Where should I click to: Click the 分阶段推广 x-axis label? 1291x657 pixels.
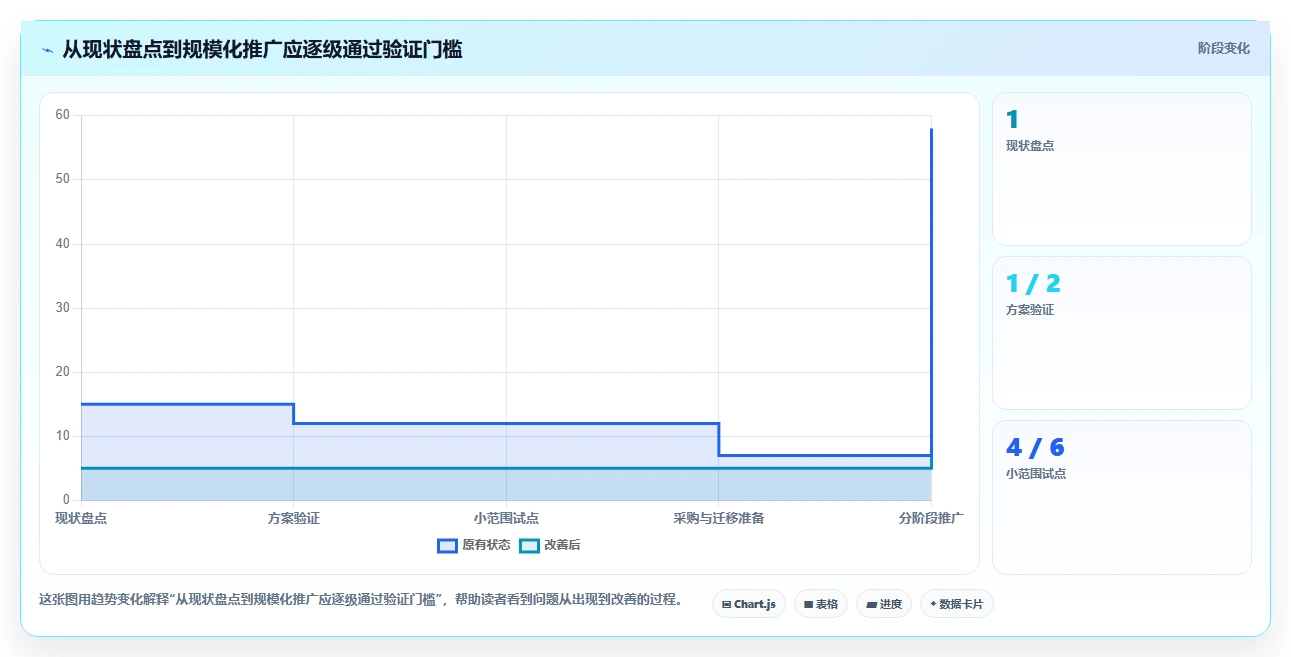931,518
